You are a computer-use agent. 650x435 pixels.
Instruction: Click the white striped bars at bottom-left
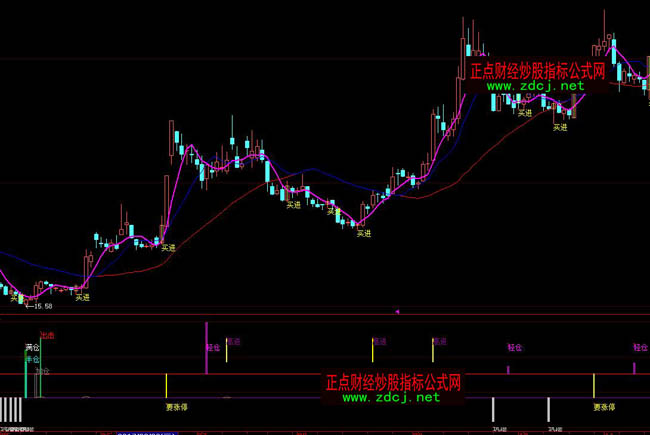click(11, 409)
